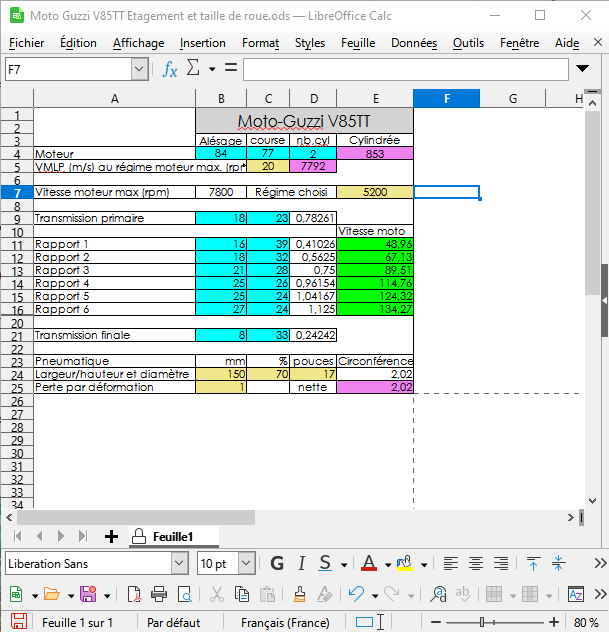Screen dimensions: 609x632
Task: Click the Par défaut page style
Action: pos(174,622)
